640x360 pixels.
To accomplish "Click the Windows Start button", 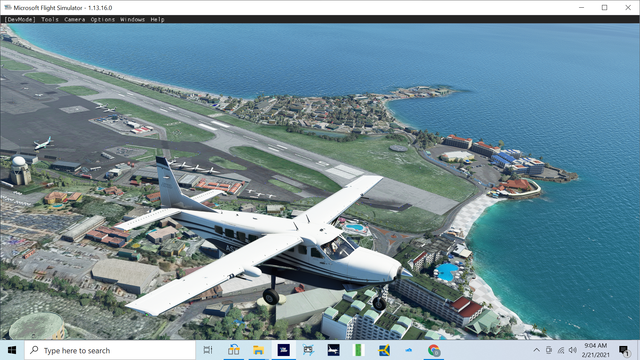I will click(12, 350).
